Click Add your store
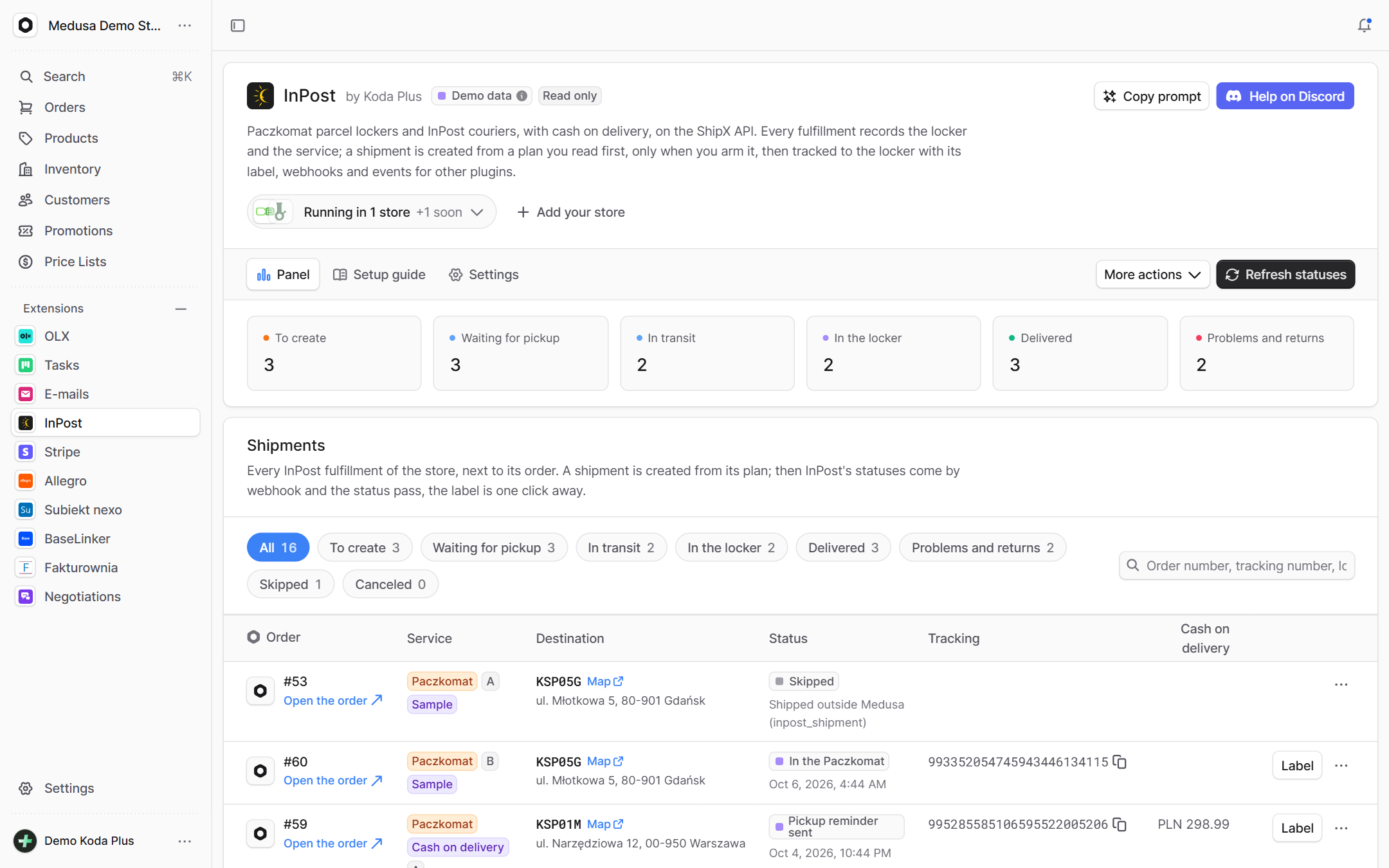1389x868 pixels. point(571,212)
